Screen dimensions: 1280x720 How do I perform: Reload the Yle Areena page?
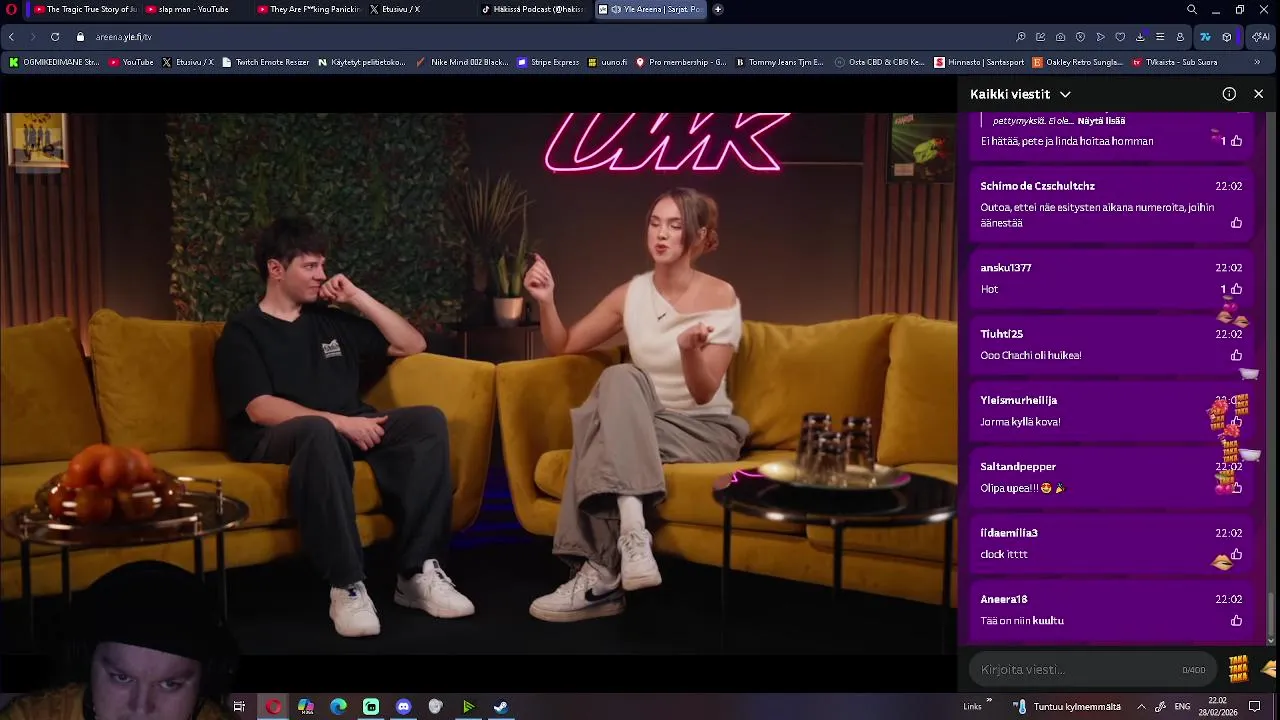(55, 37)
